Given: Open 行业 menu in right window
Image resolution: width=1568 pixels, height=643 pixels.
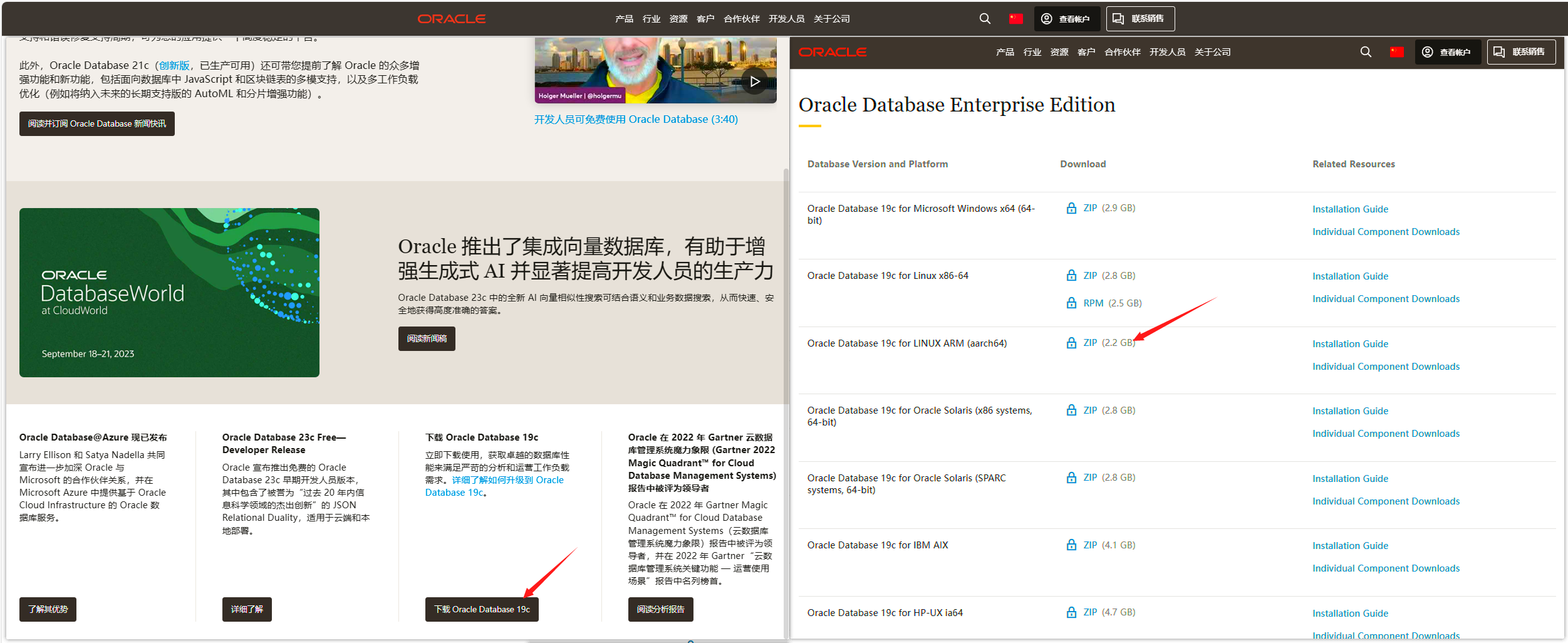Looking at the screenshot, I should pos(1032,52).
